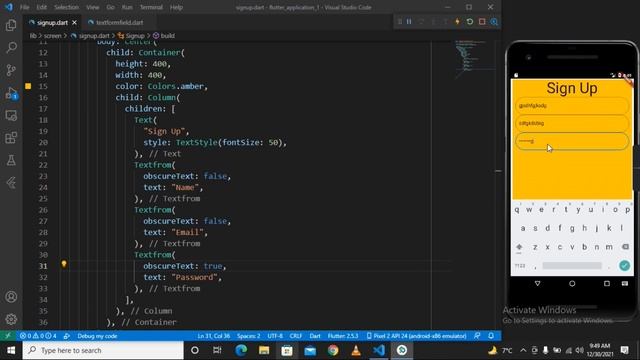
Task: Open the Flutter sidebar view
Action: point(11,182)
